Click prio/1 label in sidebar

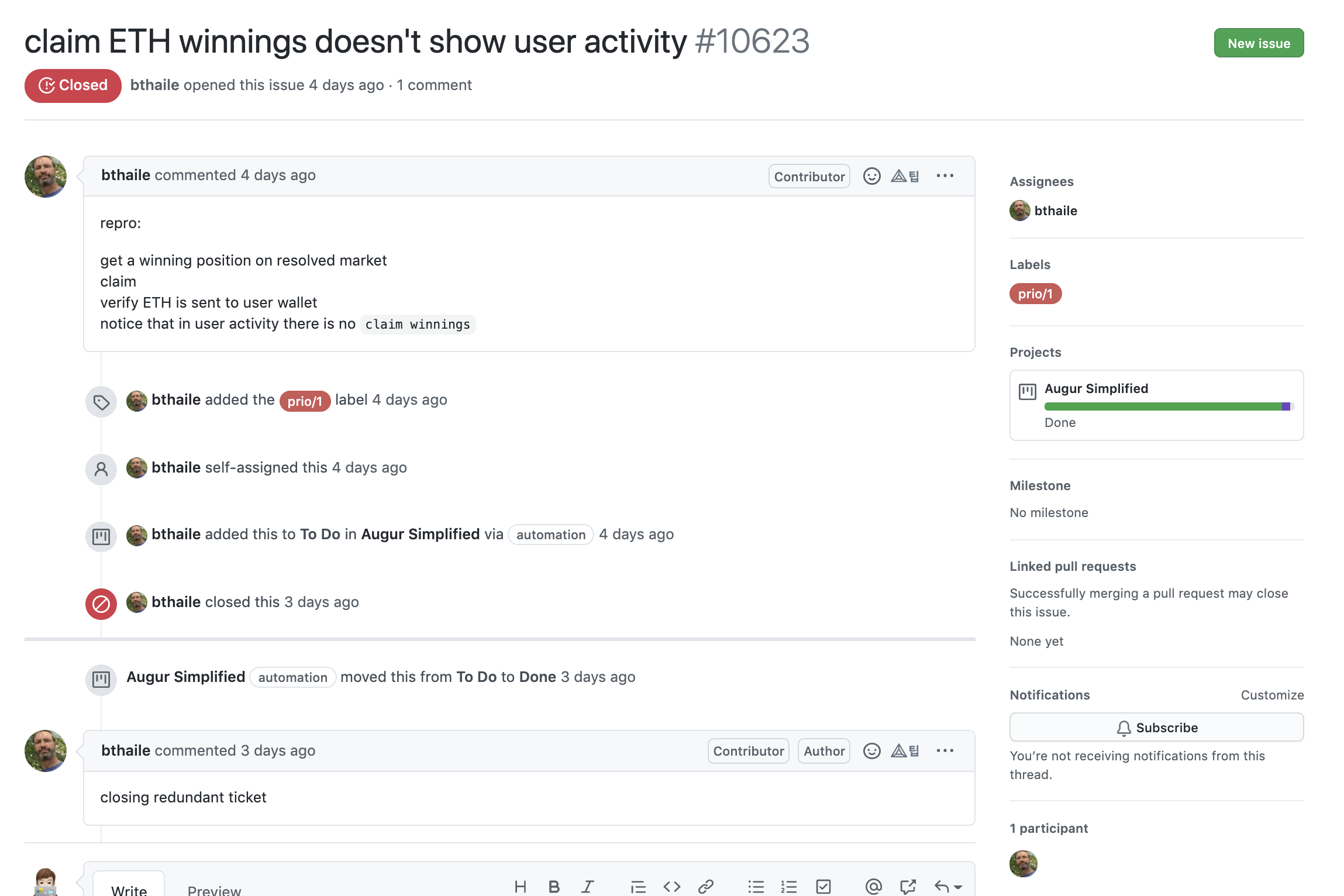[x=1035, y=294]
